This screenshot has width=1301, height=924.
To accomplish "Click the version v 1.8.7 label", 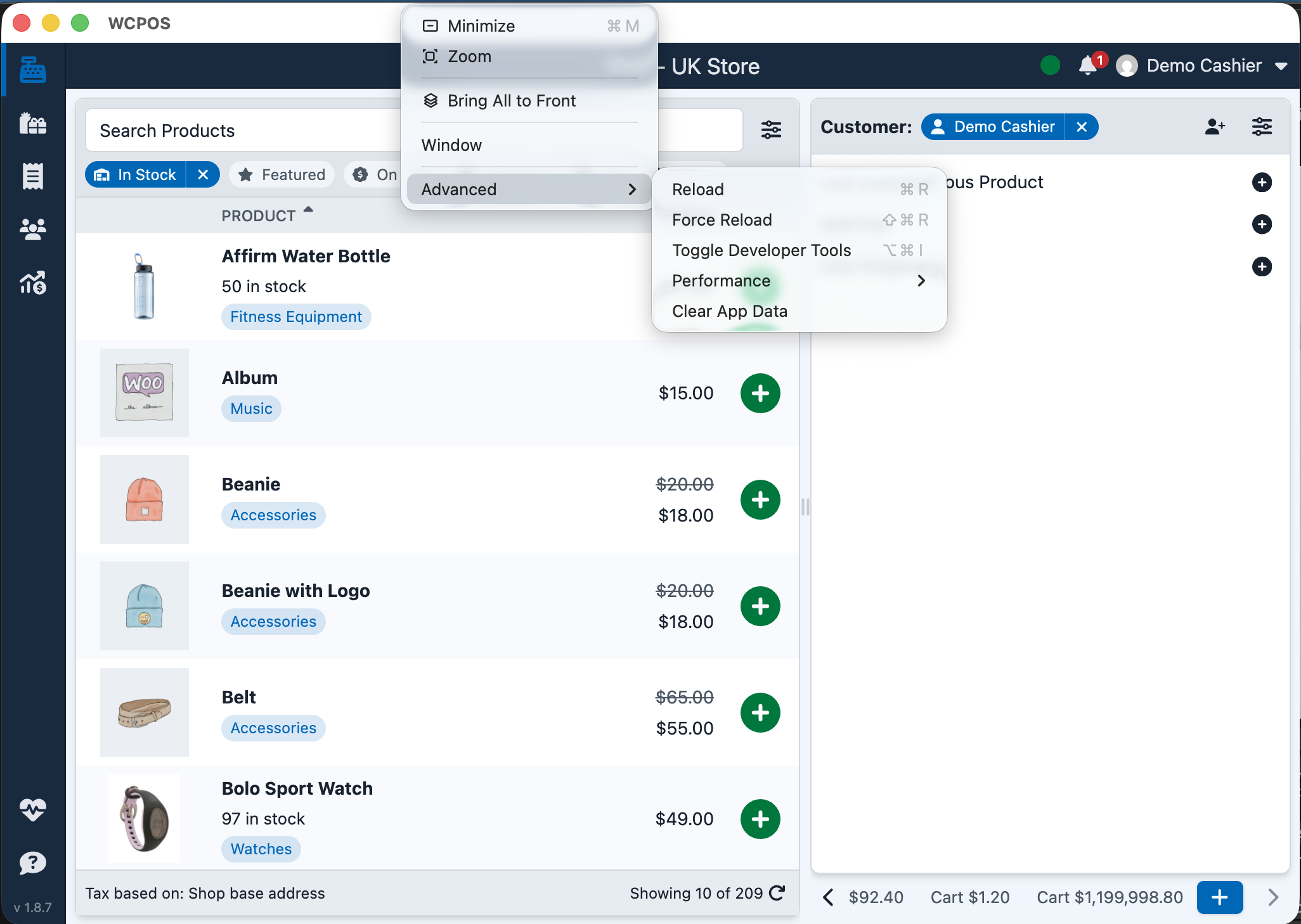I will click(33, 907).
